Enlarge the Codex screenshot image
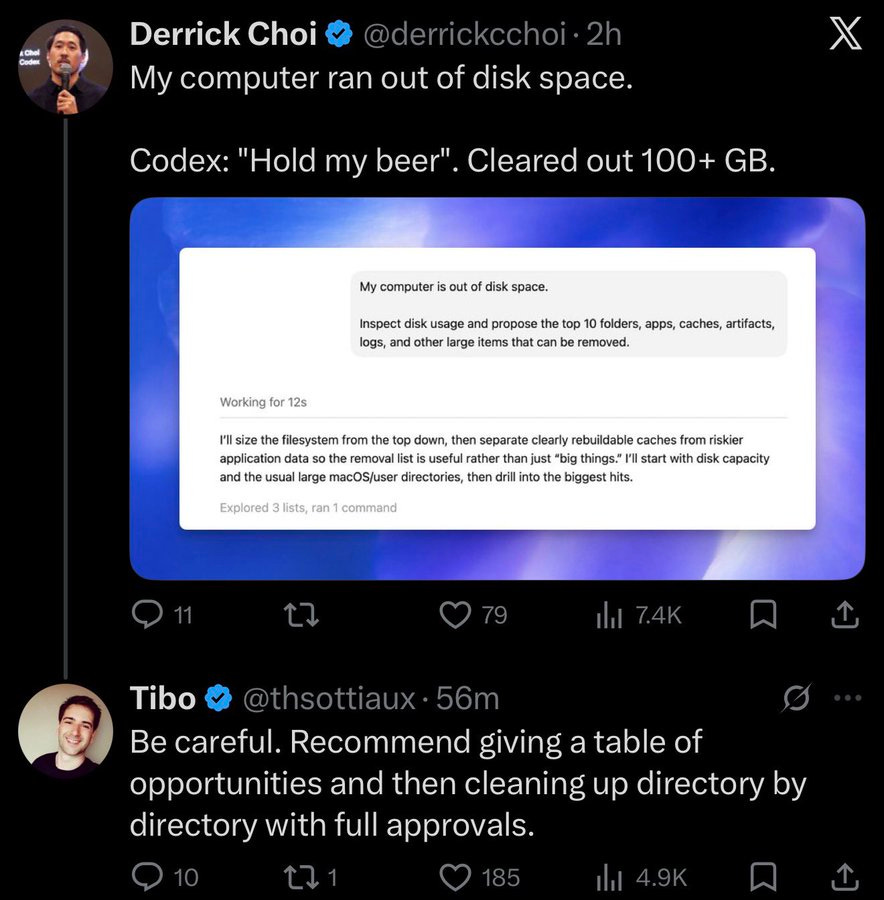This screenshot has width=884, height=900. click(x=497, y=389)
